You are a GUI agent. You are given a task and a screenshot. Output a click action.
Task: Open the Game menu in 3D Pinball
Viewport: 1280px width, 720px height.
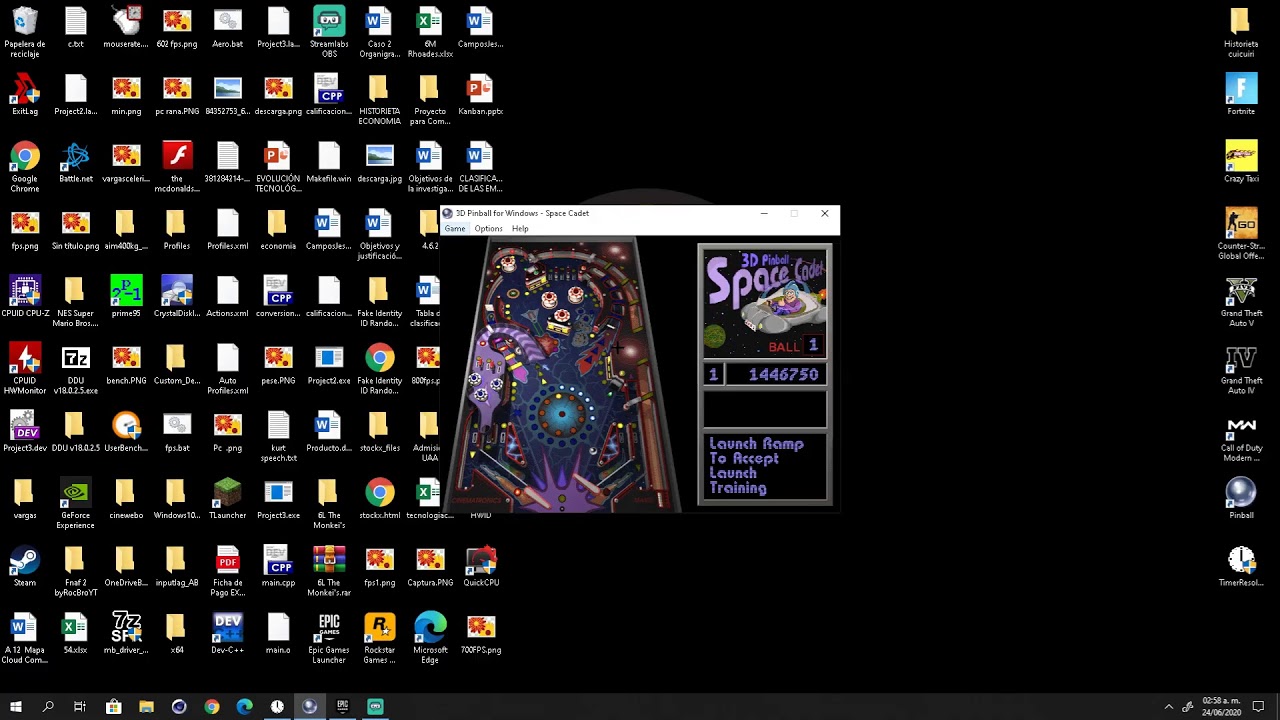click(454, 229)
